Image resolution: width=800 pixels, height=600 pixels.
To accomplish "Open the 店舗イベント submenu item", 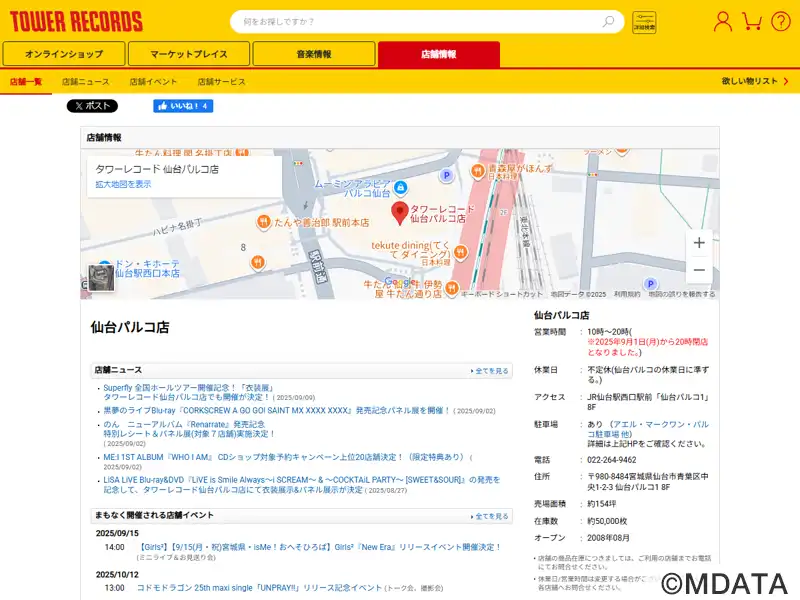I will click(x=153, y=82).
